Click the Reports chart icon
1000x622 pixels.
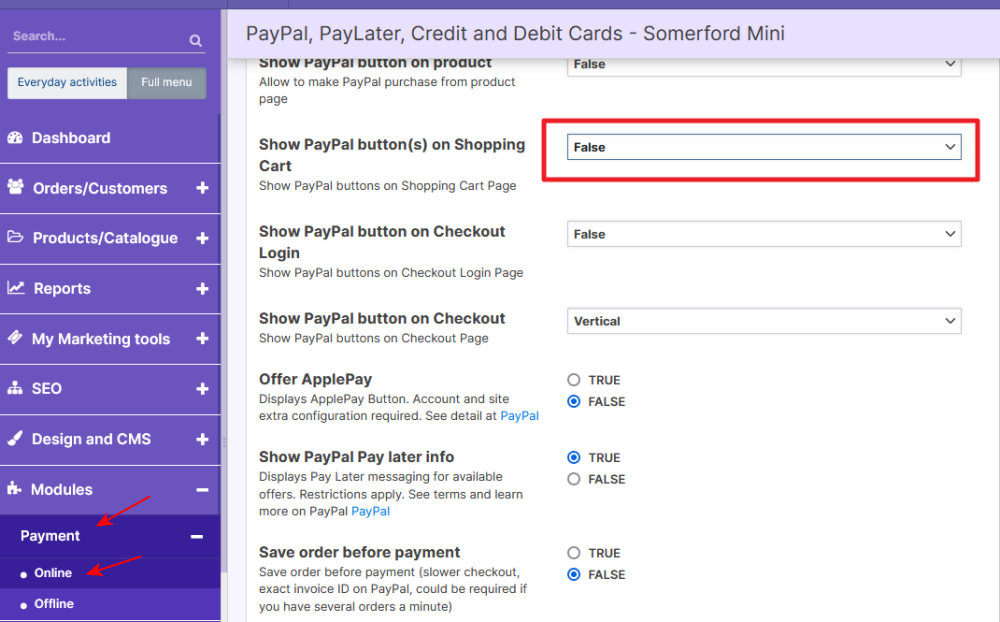tap(16, 288)
